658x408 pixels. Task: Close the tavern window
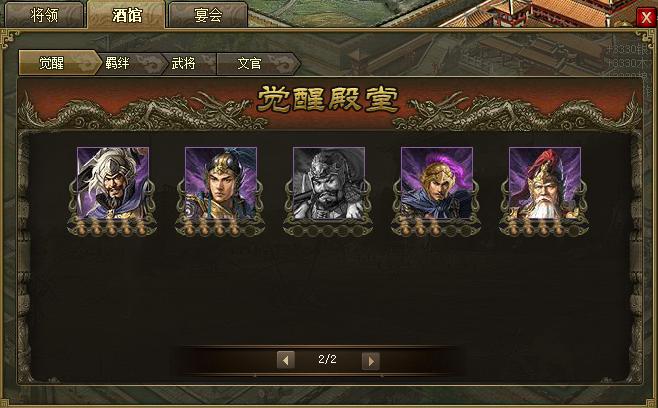646,17
